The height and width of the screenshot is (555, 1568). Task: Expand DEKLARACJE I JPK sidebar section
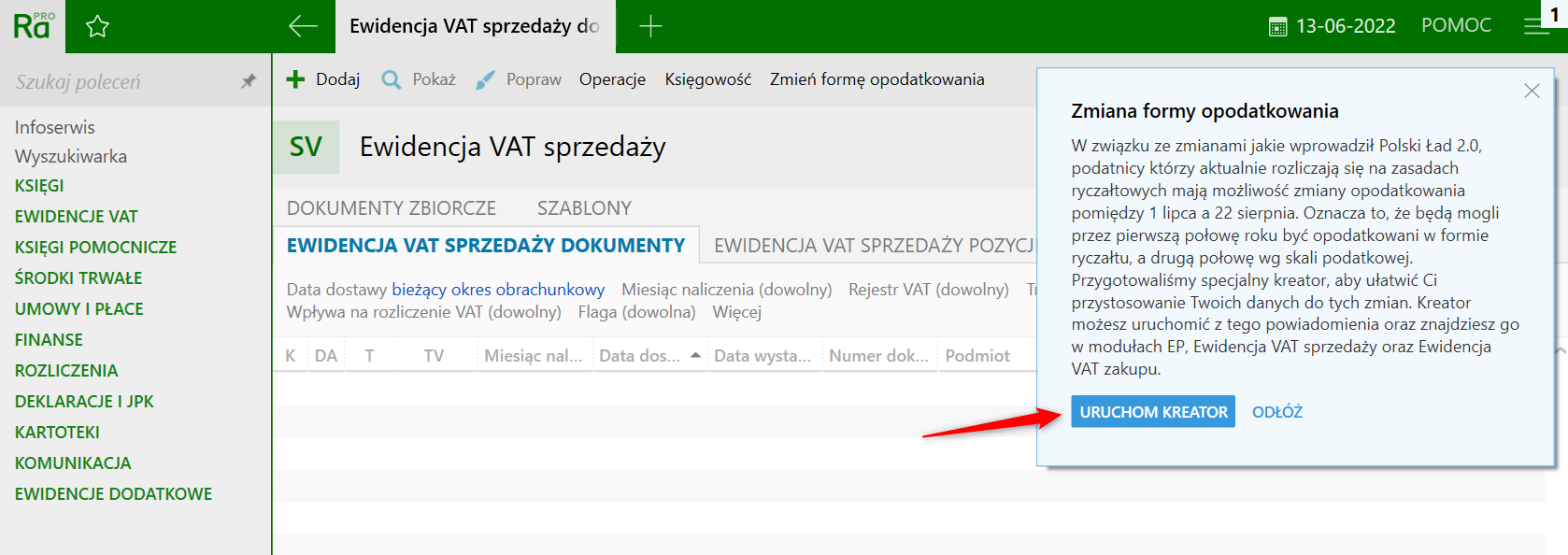[84, 402]
